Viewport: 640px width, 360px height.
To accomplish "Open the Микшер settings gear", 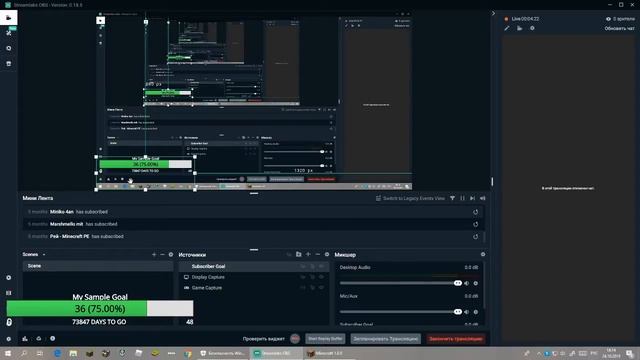I will click(x=483, y=254).
